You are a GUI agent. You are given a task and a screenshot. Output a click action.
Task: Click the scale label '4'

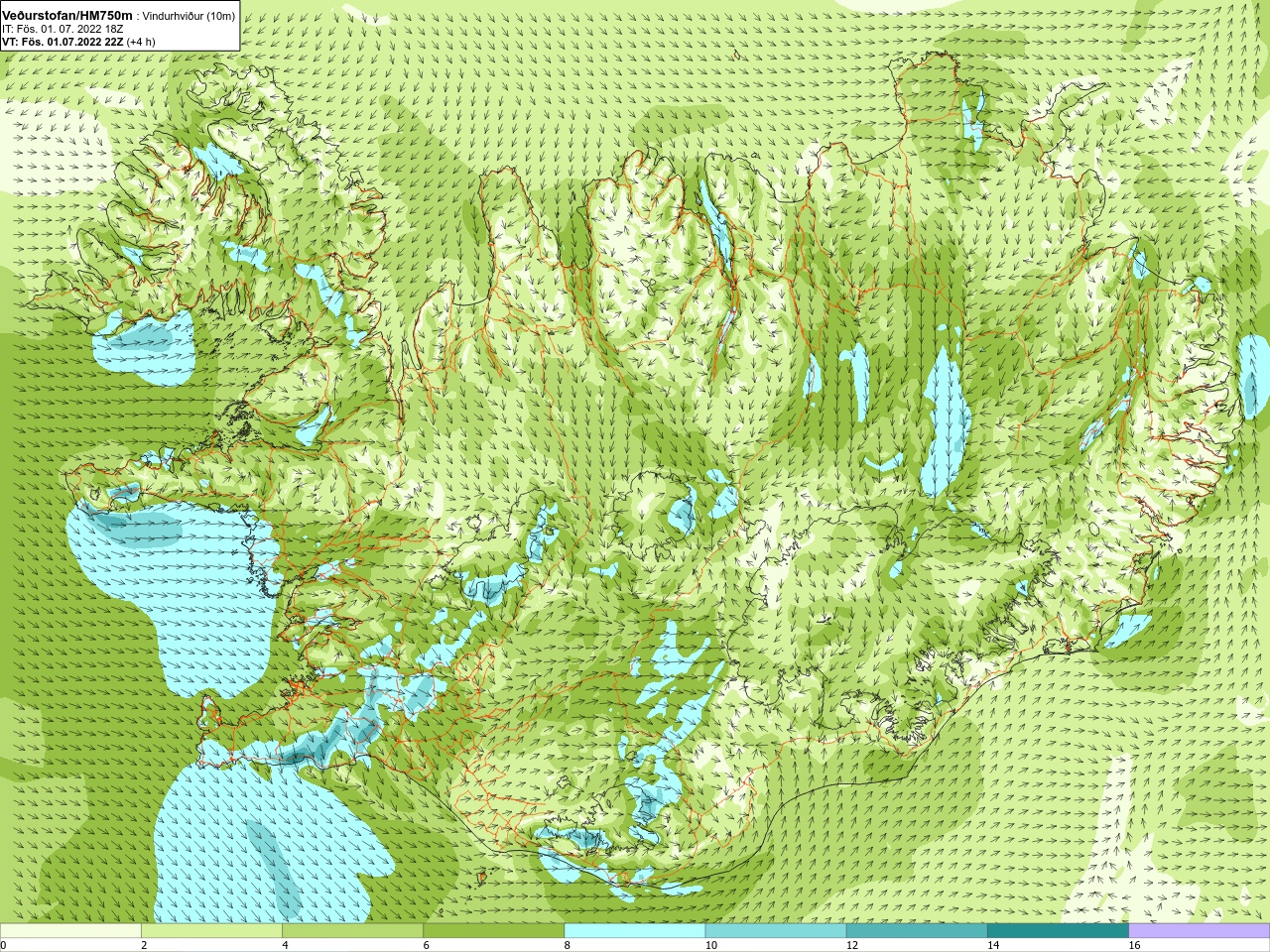click(x=285, y=945)
